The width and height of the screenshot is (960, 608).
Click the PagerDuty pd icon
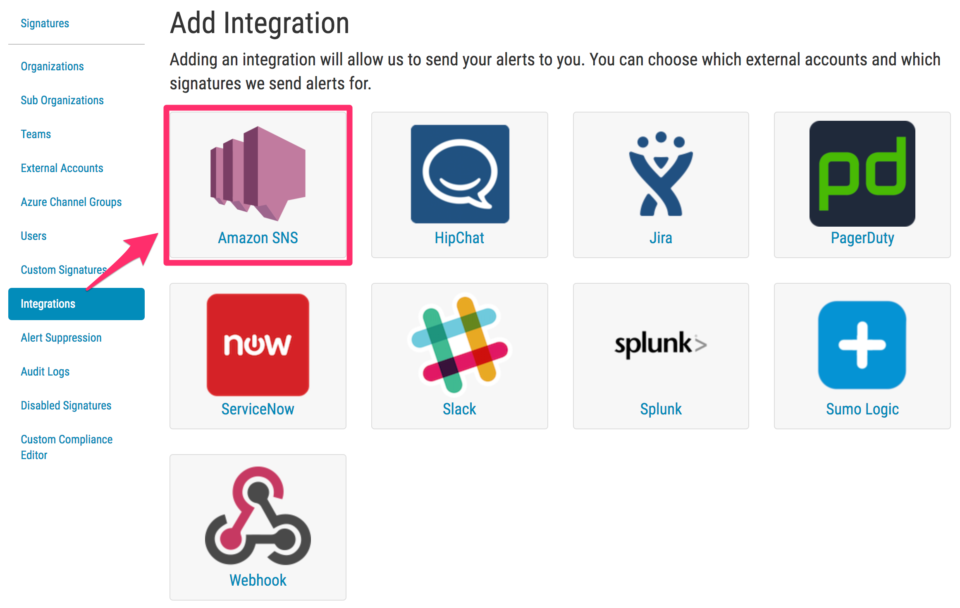point(862,174)
